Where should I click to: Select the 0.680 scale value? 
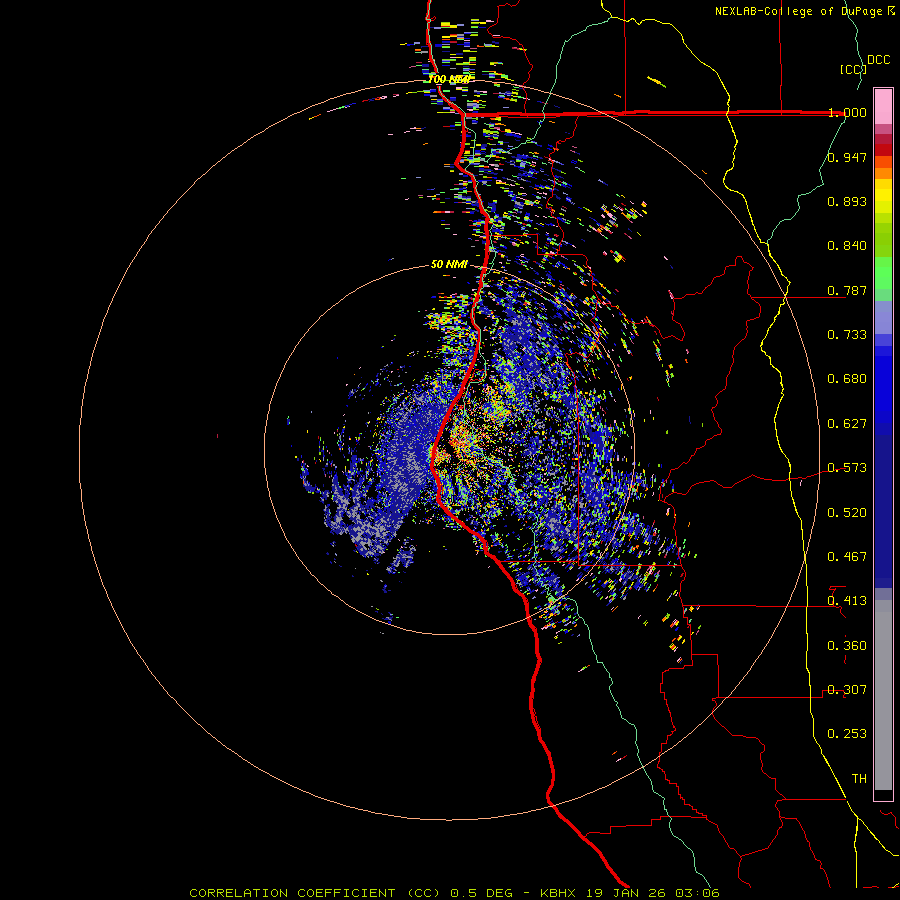point(847,379)
